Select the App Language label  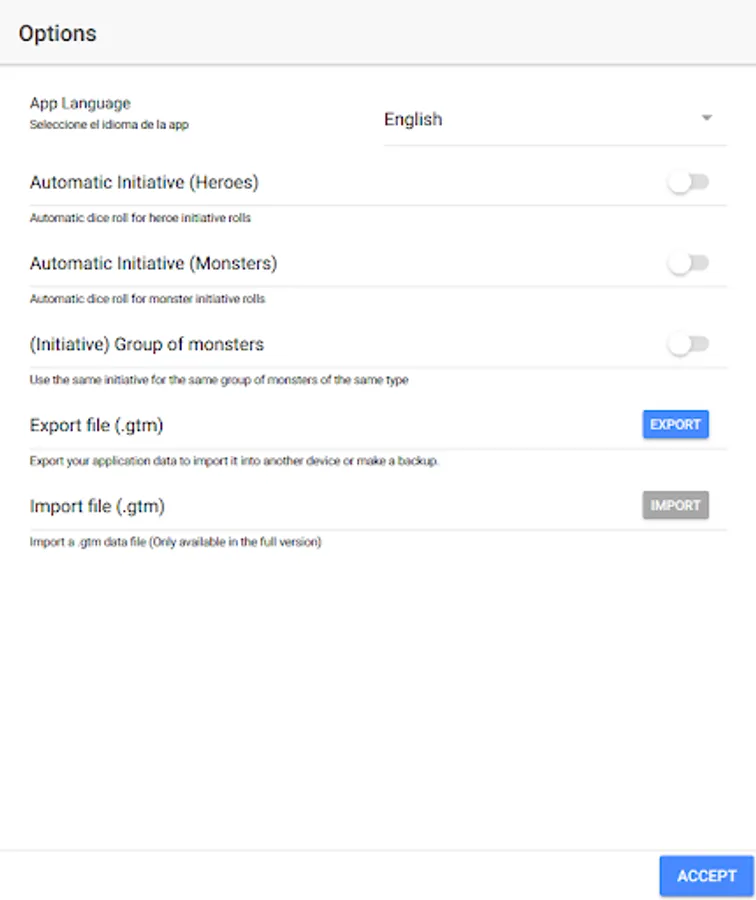[80, 103]
